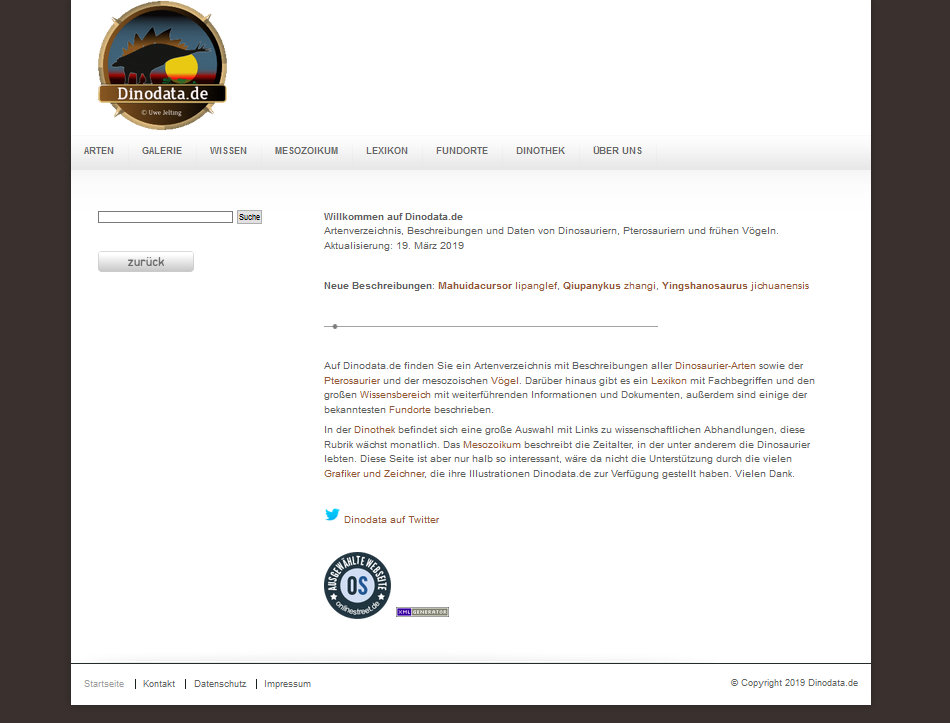Click inside the search text field
950x723 pixels.
(165, 217)
